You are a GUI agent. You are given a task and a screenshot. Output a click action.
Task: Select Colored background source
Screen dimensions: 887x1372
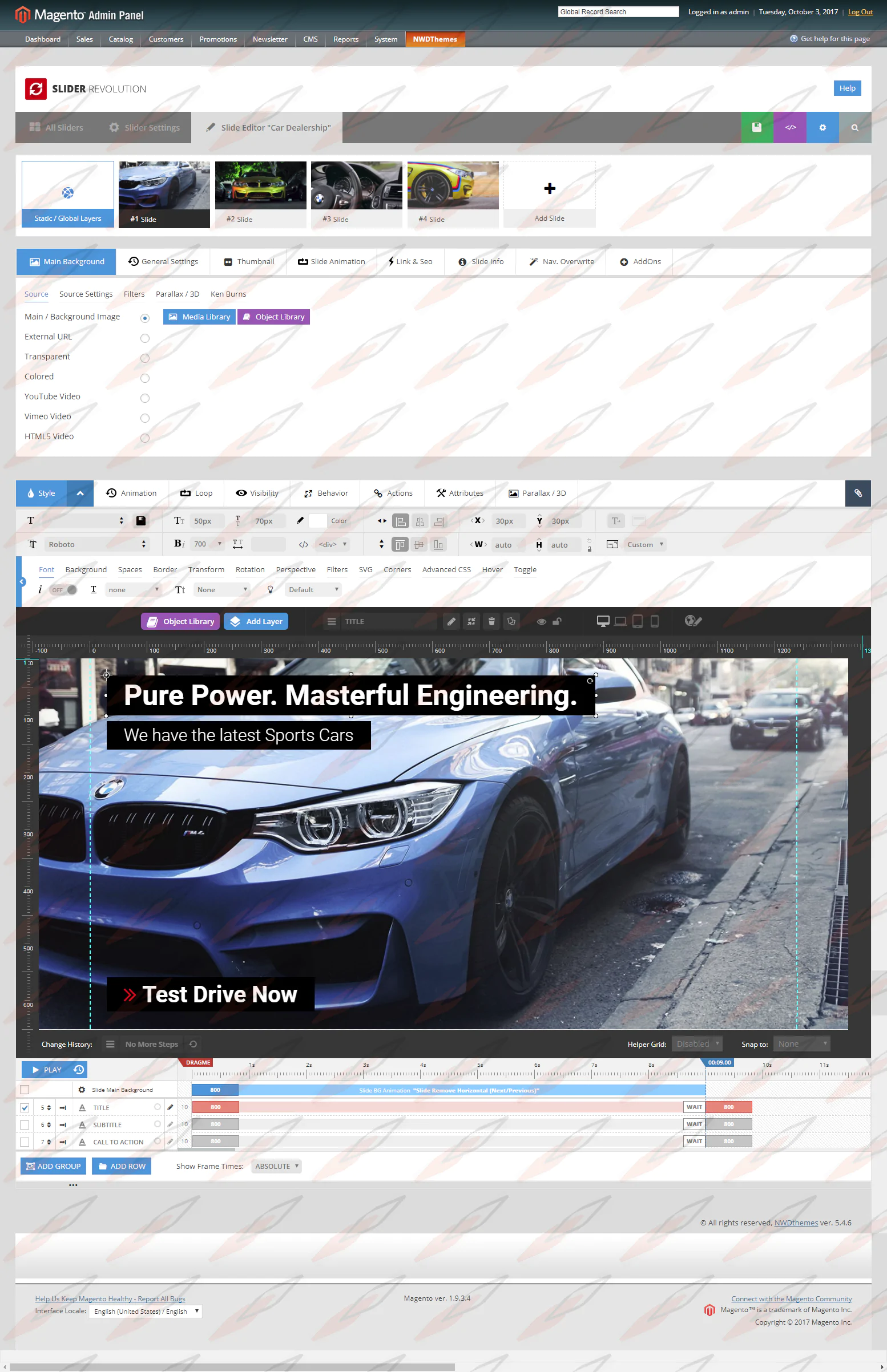[145, 378]
